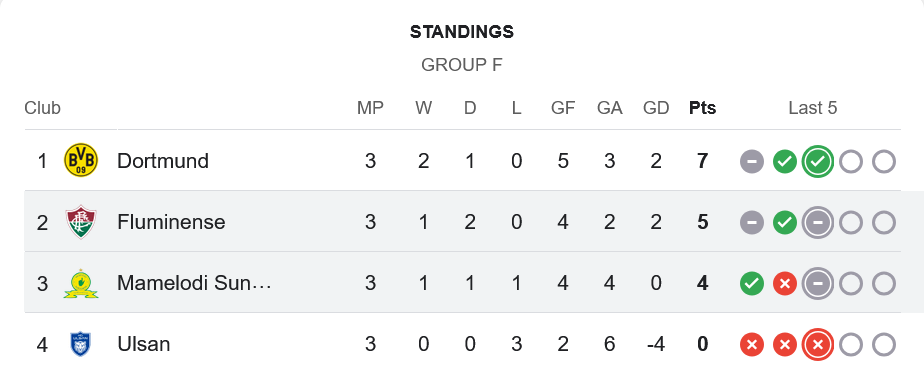The height and width of the screenshot is (391, 924).
Task: Click the Fluminense club crest
Action: pos(81,222)
